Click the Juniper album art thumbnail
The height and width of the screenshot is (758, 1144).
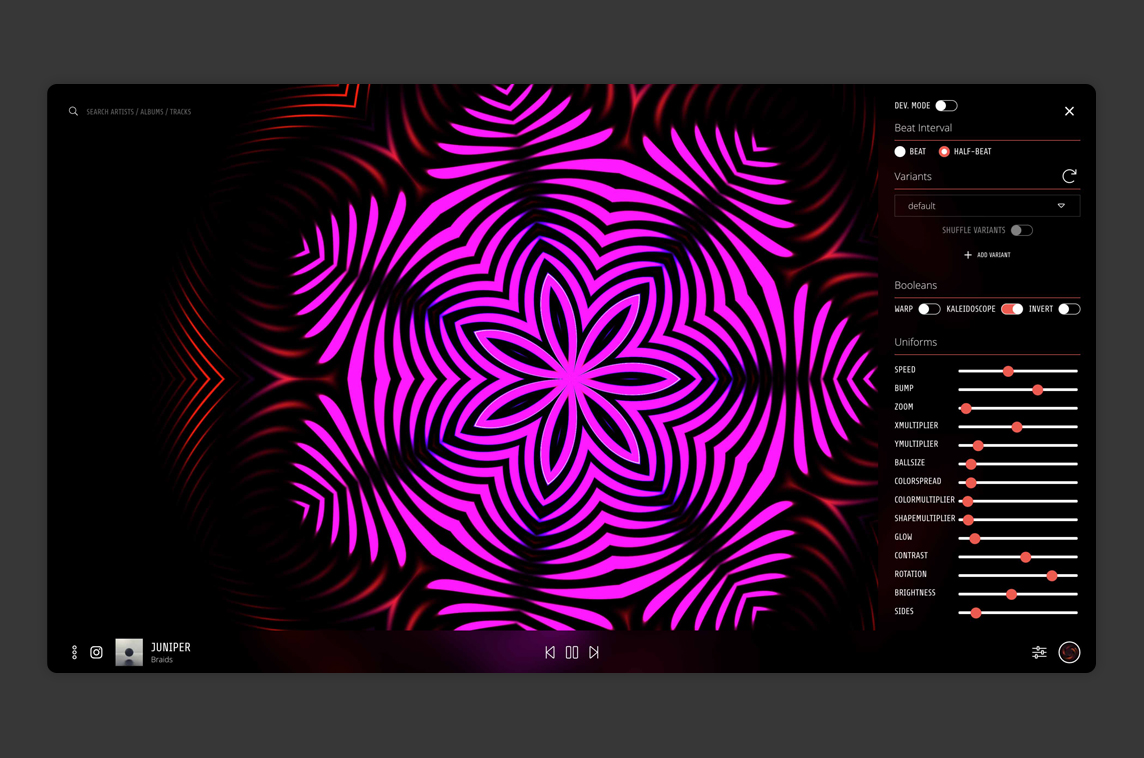click(x=129, y=652)
